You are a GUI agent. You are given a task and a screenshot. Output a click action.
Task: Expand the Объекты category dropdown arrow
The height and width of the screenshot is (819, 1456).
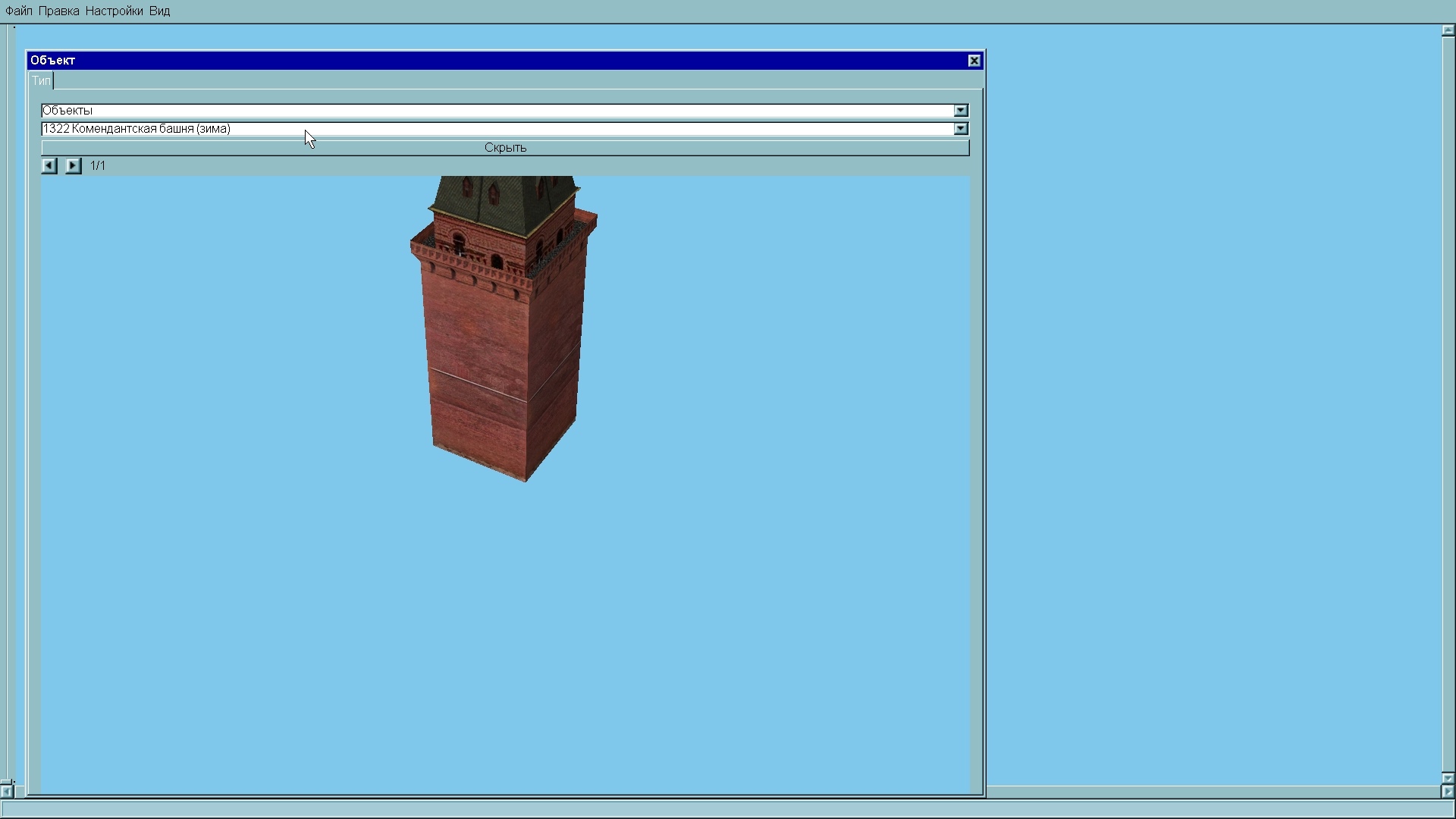point(961,111)
